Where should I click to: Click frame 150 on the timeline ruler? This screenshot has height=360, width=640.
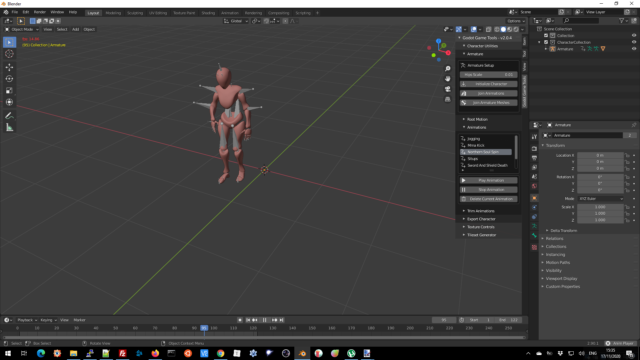click(x=312, y=328)
